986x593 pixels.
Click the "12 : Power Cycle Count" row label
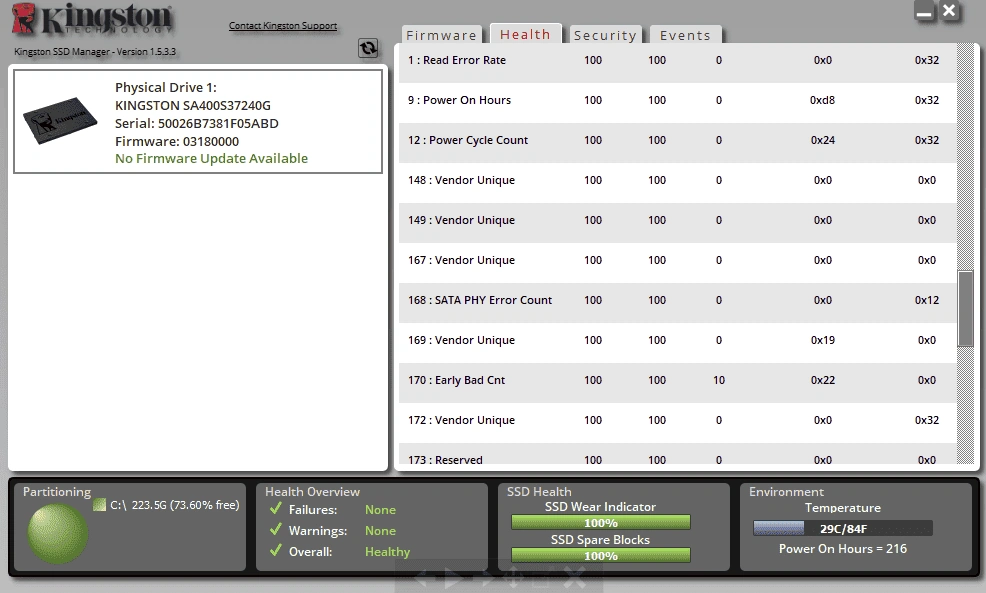(x=468, y=140)
